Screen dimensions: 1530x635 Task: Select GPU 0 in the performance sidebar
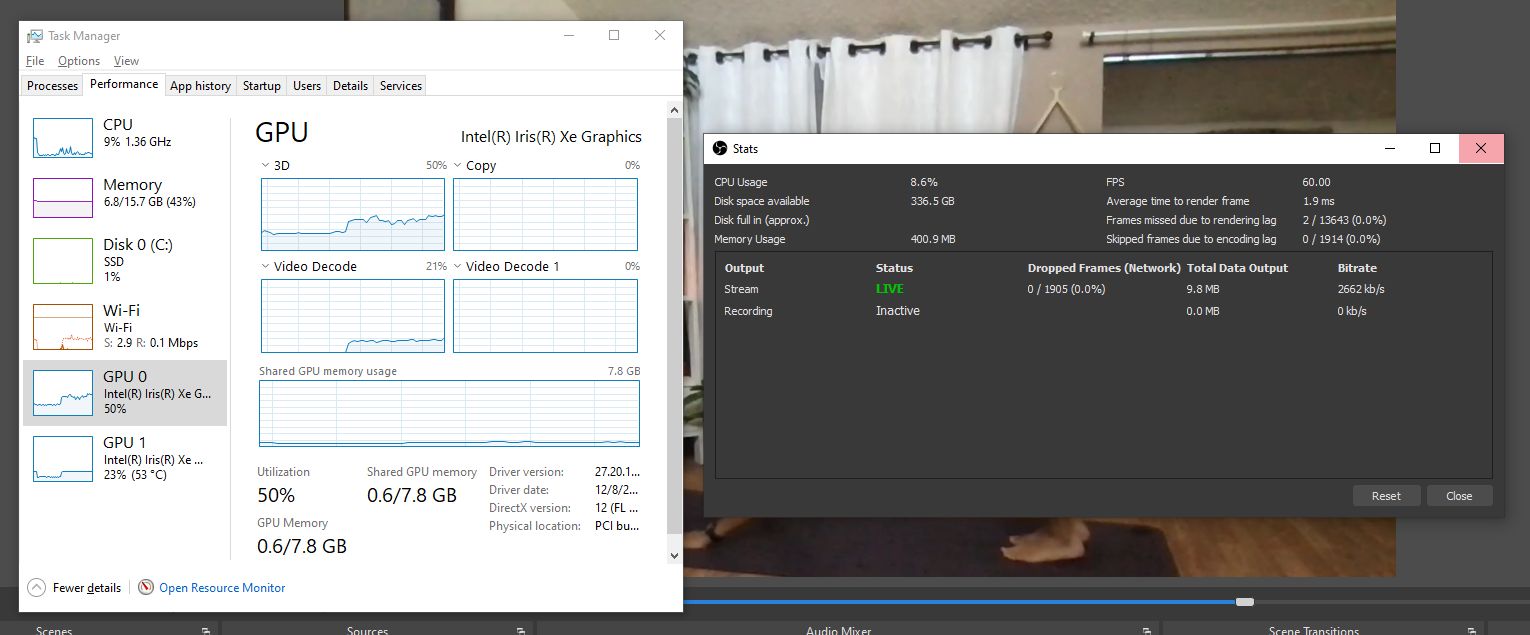(125, 393)
